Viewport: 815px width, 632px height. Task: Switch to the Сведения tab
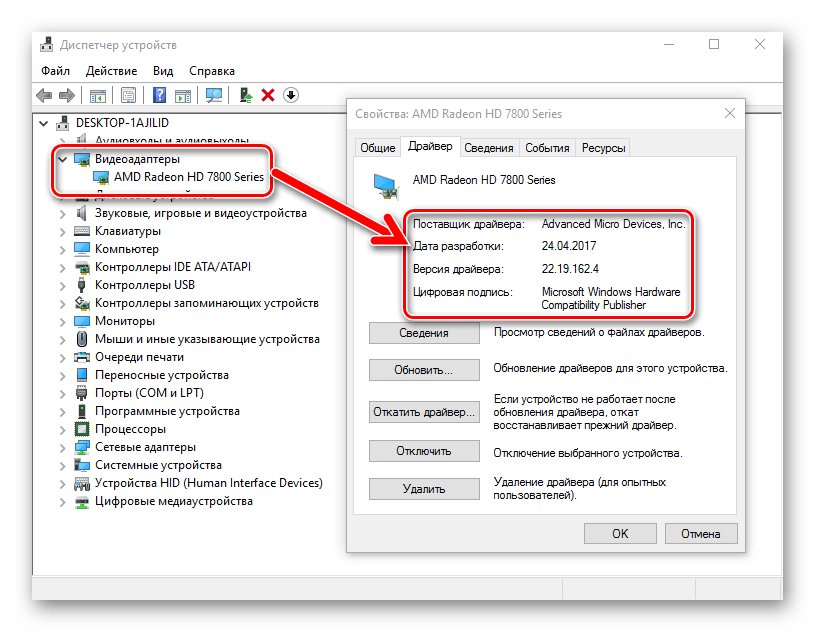click(x=489, y=147)
